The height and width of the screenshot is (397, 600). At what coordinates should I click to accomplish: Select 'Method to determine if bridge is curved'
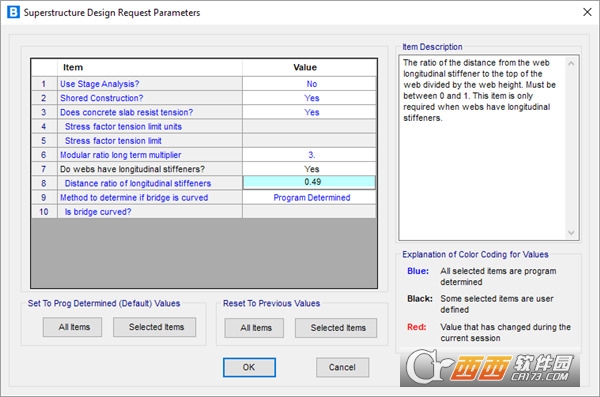(x=150, y=197)
